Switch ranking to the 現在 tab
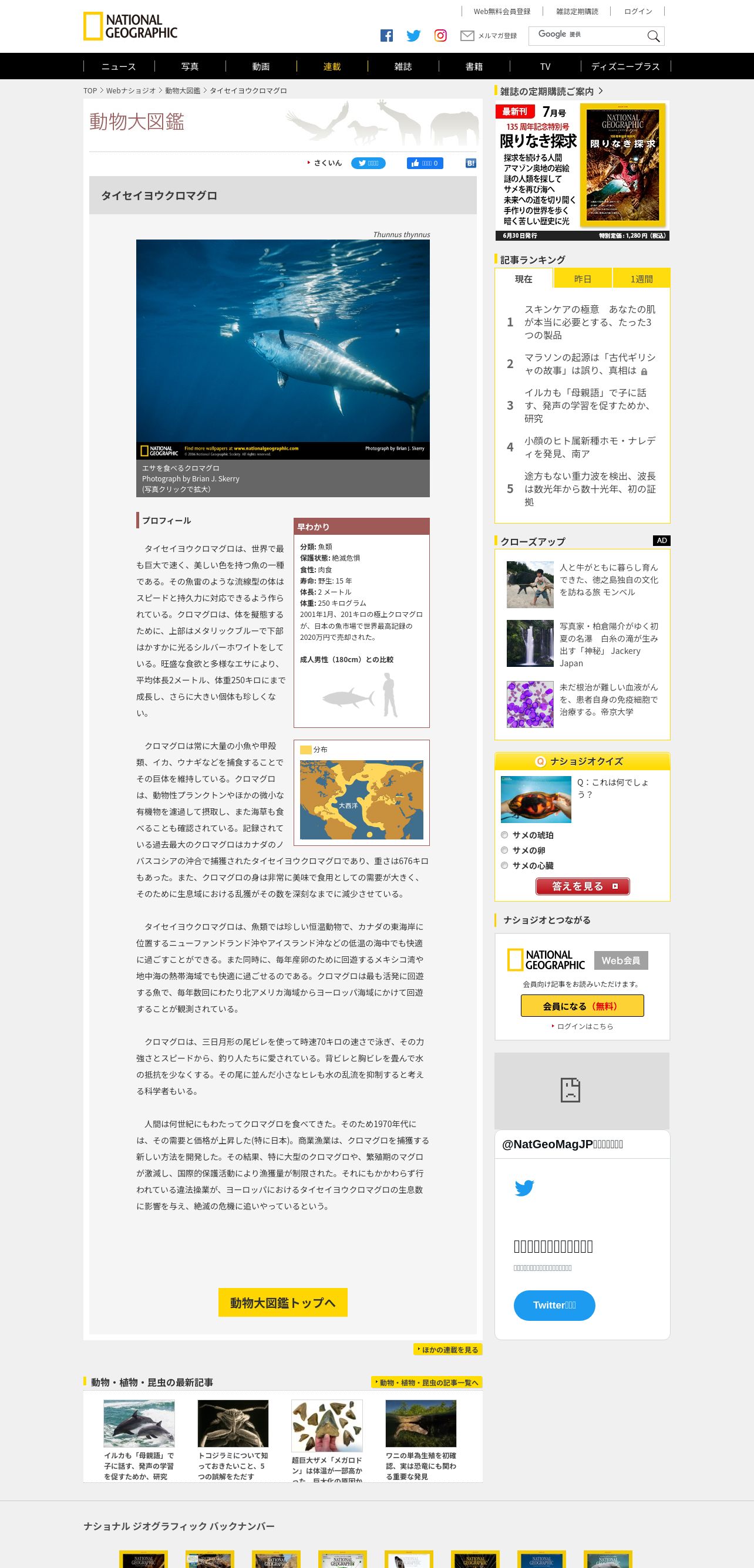The height and width of the screenshot is (1568, 754). pyautogui.click(x=524, y=279)
